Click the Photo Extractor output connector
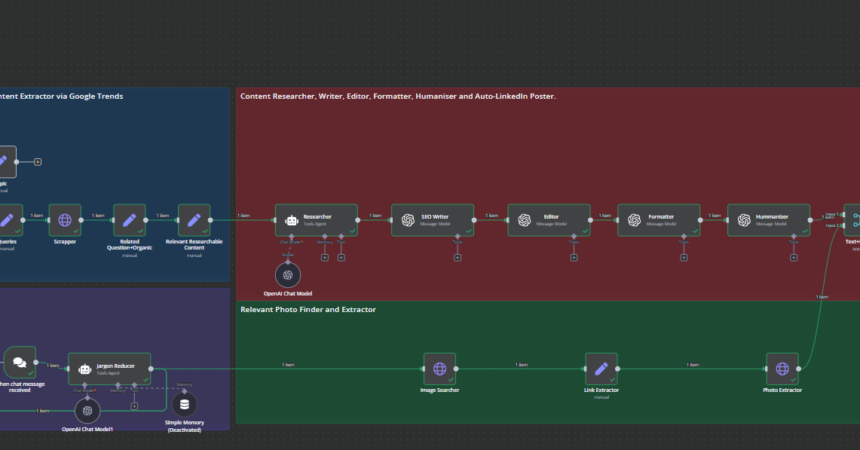The height and width of the screenshot is (450, 860). (799, 369)
